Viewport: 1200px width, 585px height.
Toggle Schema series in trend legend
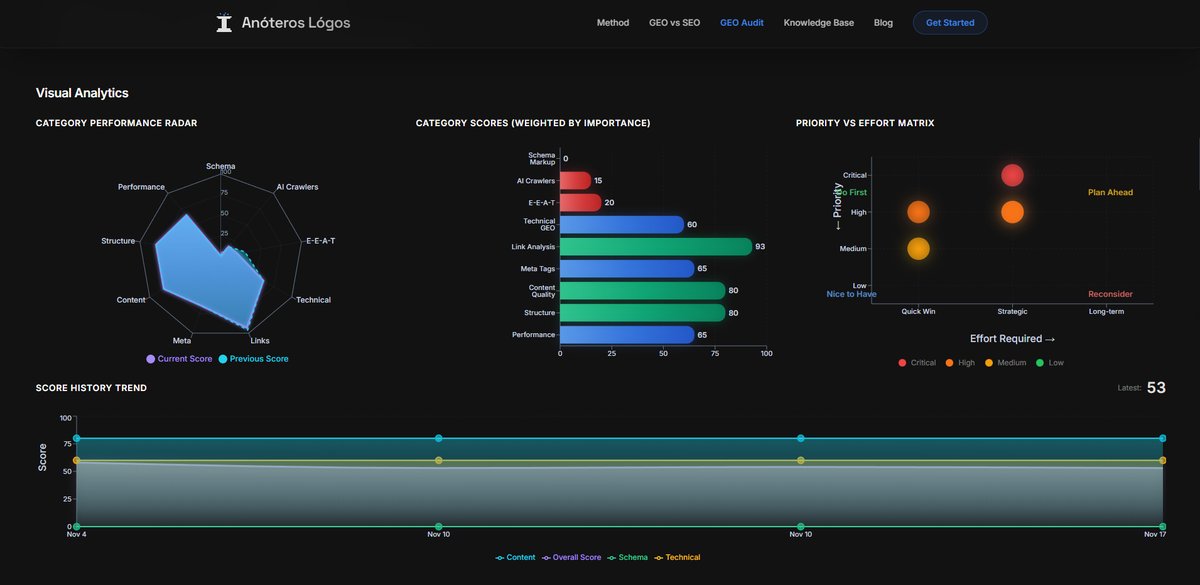coord(628,557)
